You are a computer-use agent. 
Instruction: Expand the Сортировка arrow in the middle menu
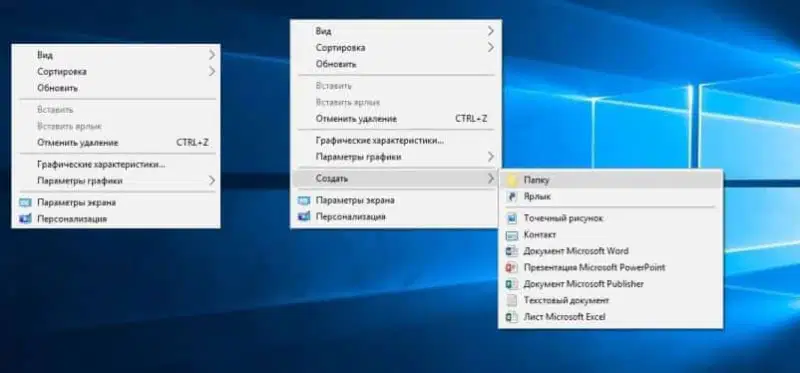coord(490,47)
